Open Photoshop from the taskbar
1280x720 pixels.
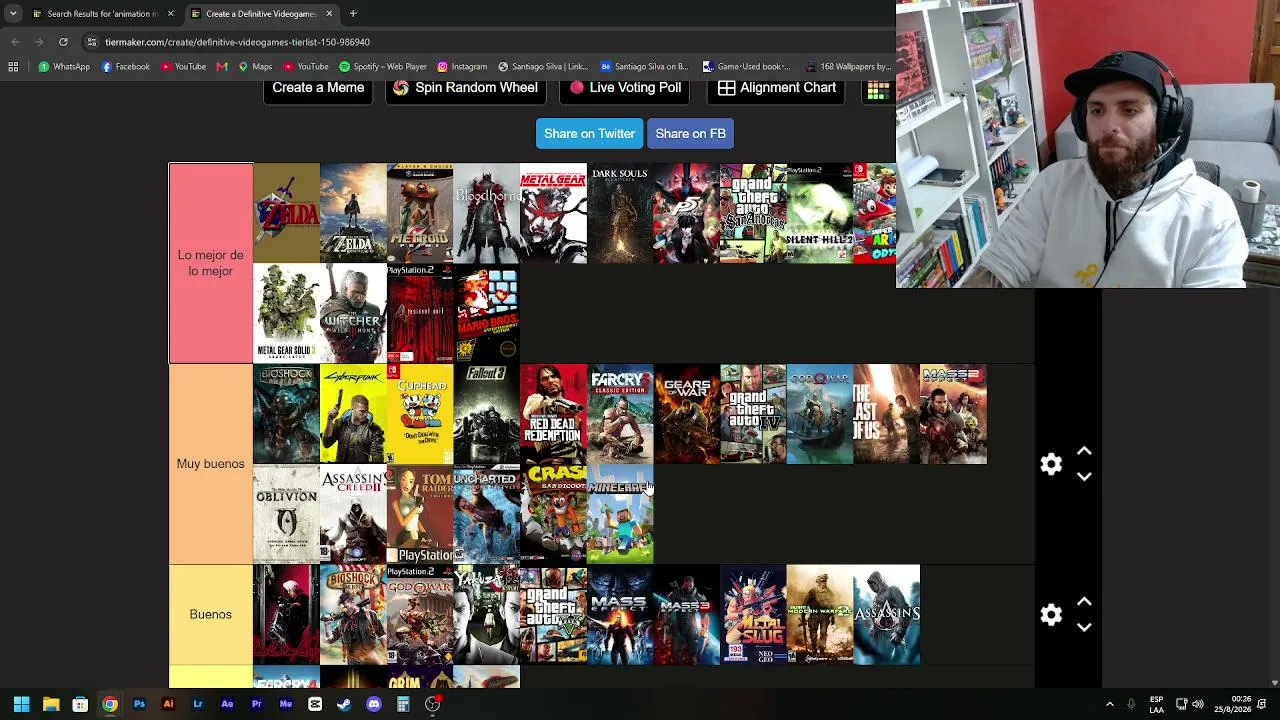click(139, 705)
